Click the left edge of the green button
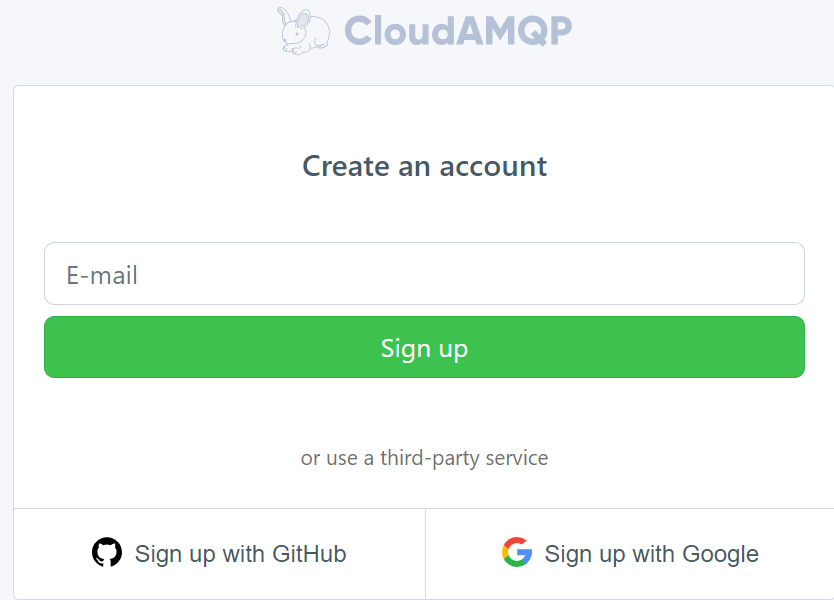Image resolution: width=834 pixels, height=600 pixels. pos(52,348)
